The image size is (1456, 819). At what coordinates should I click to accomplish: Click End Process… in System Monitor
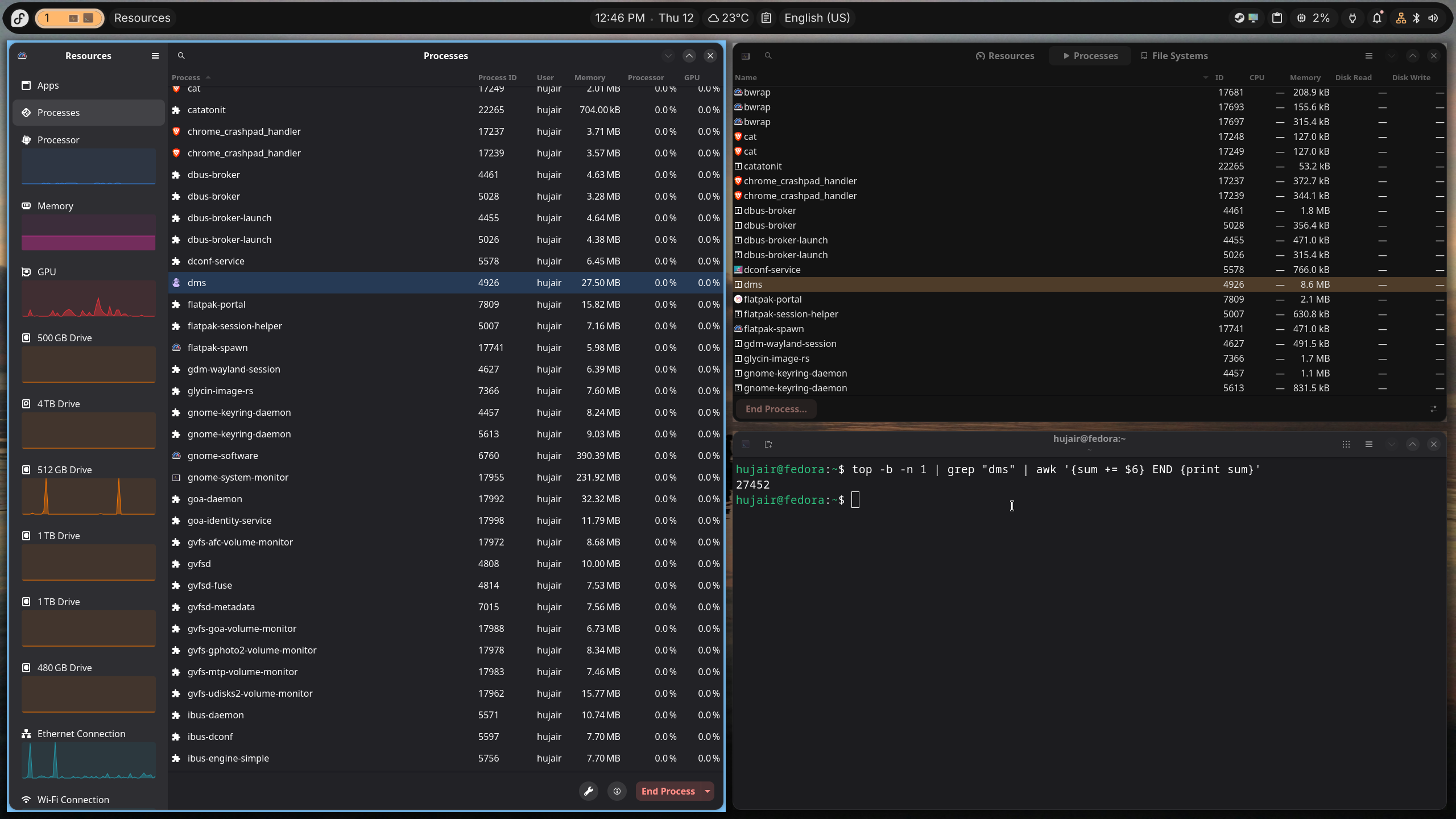776,409
